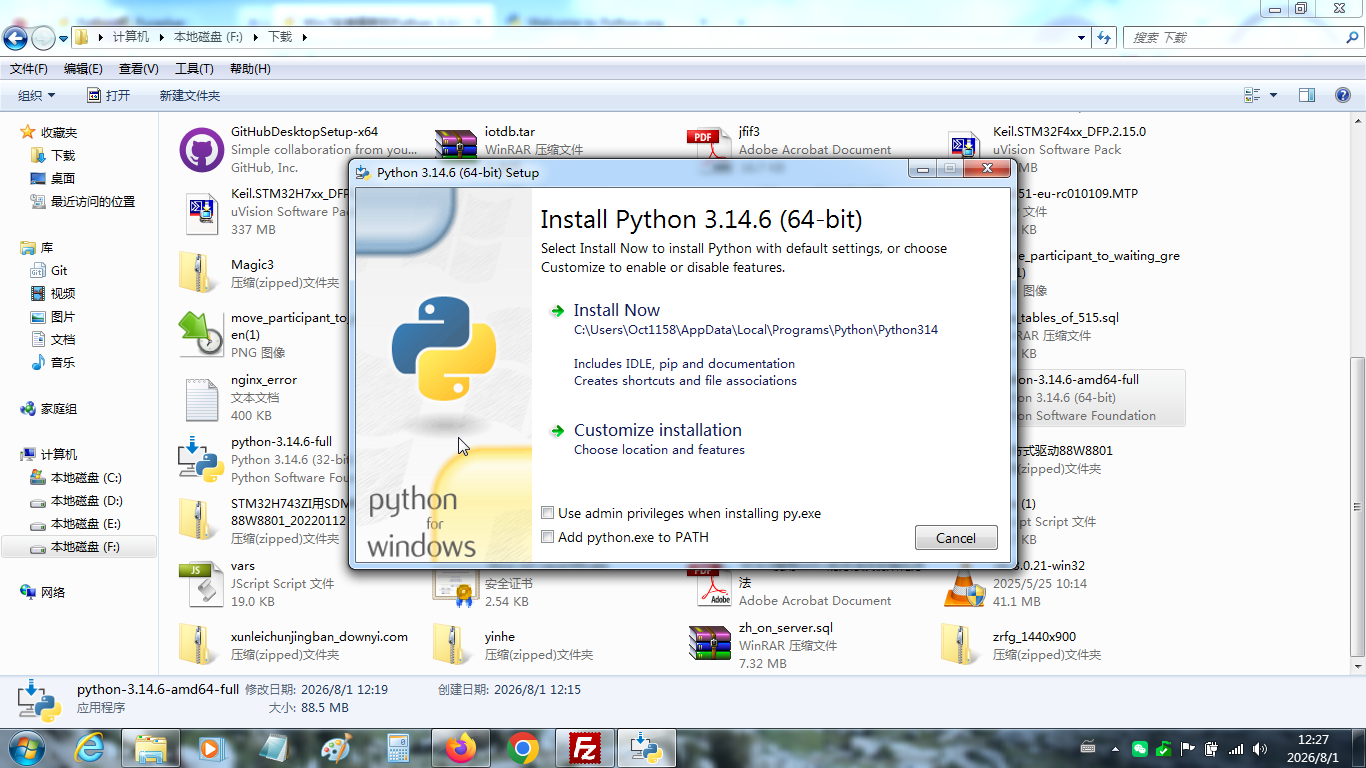Select the nginx_error text file icon
This screenshot has height=768, width=1366.
click(x=201, y=398)
